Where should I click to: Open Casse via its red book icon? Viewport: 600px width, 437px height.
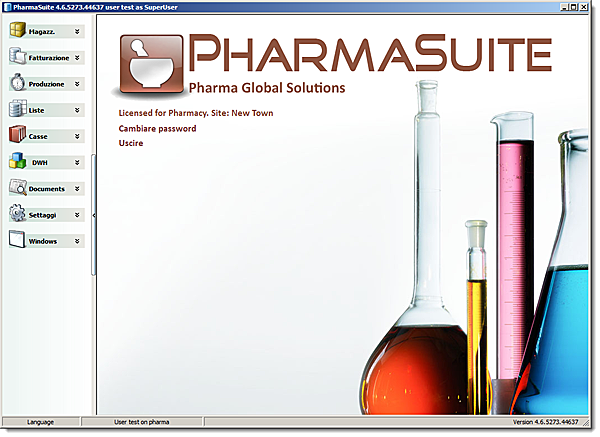[x=17, y=135]
